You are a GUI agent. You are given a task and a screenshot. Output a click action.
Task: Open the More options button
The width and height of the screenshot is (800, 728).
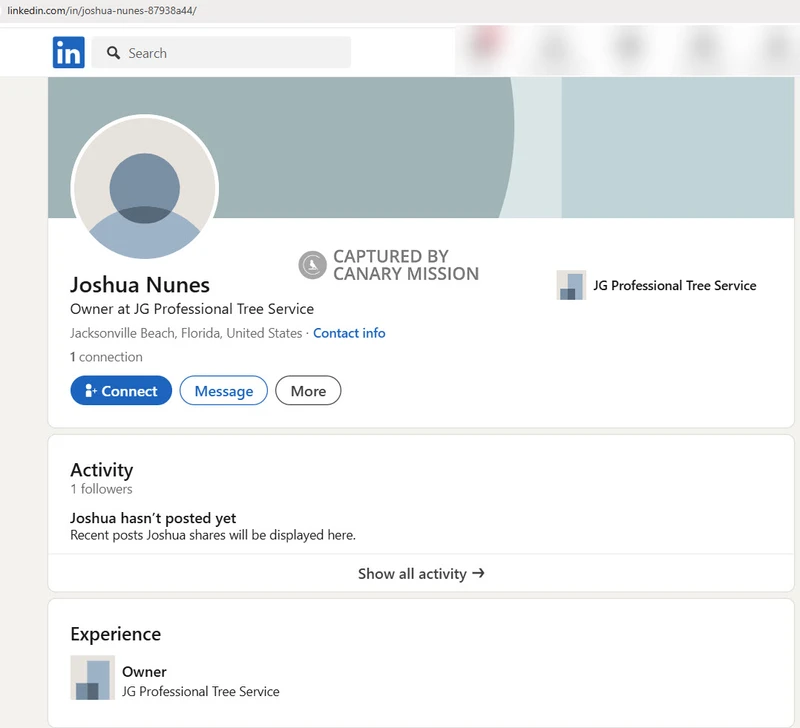(x=308, y=390)
